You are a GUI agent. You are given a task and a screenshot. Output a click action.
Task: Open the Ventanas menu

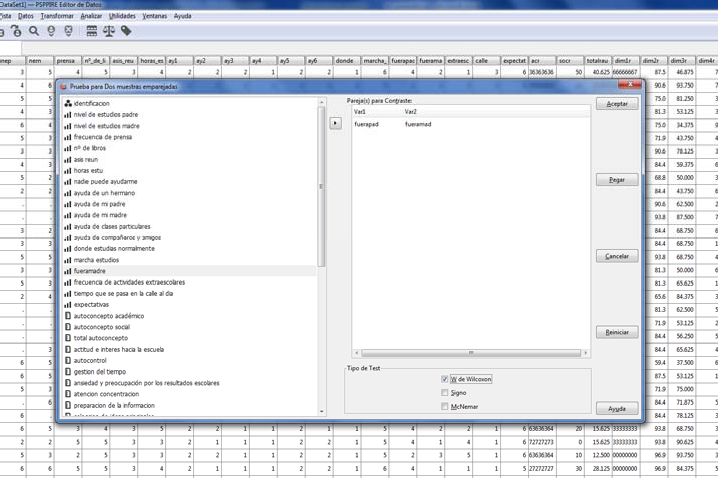click(155, 16)
